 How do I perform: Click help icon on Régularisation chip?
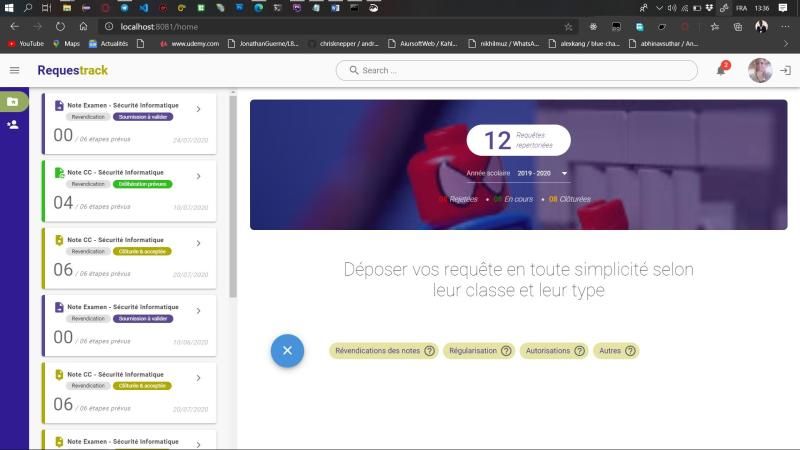coord(506,351)
